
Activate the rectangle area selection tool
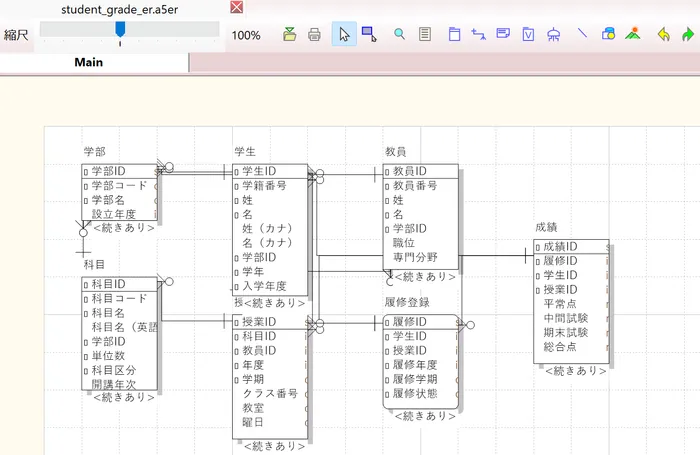point(369,34)
